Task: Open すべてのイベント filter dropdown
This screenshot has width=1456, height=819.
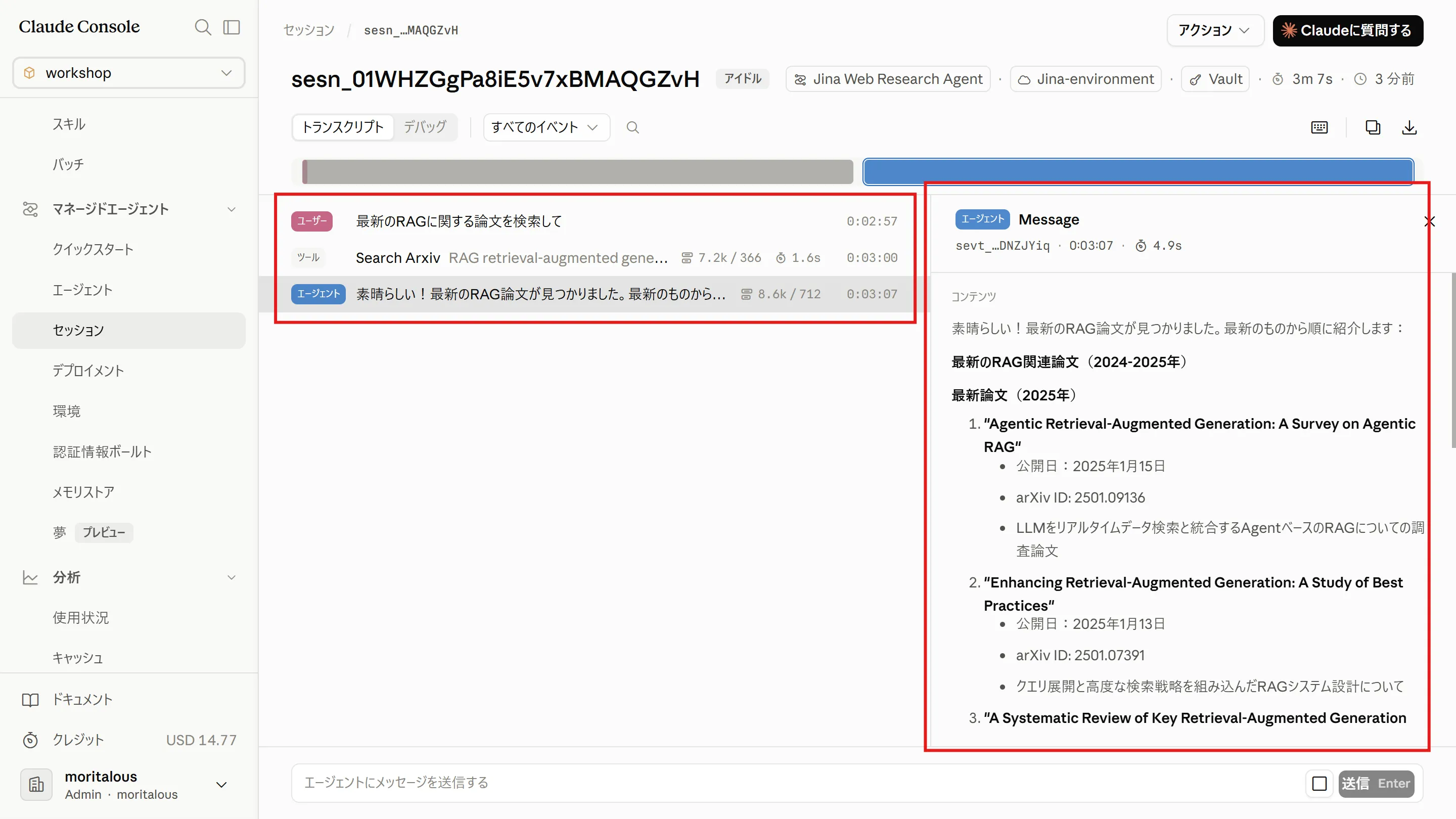Action: coord(546,127)
